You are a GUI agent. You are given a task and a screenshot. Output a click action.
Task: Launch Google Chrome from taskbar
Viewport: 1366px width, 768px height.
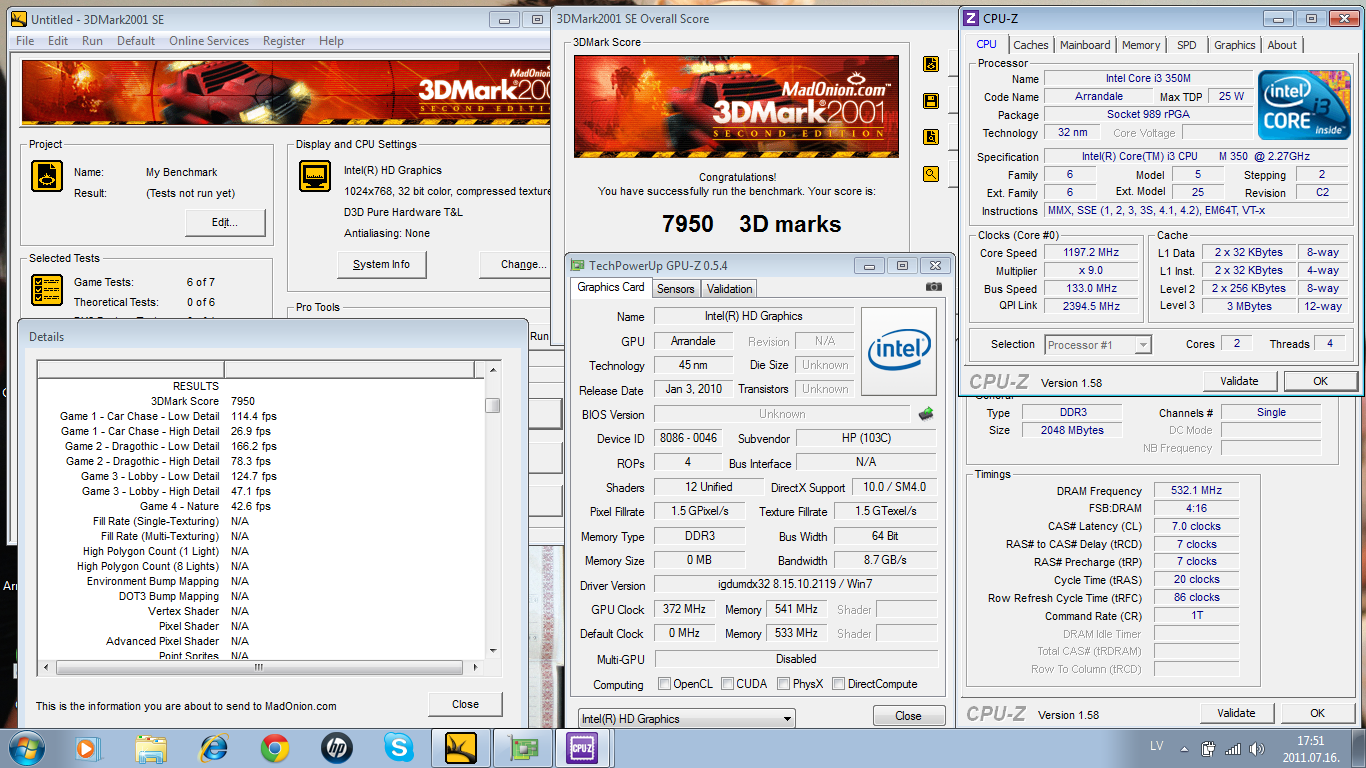pyautogui.click(x=275, y=747)
